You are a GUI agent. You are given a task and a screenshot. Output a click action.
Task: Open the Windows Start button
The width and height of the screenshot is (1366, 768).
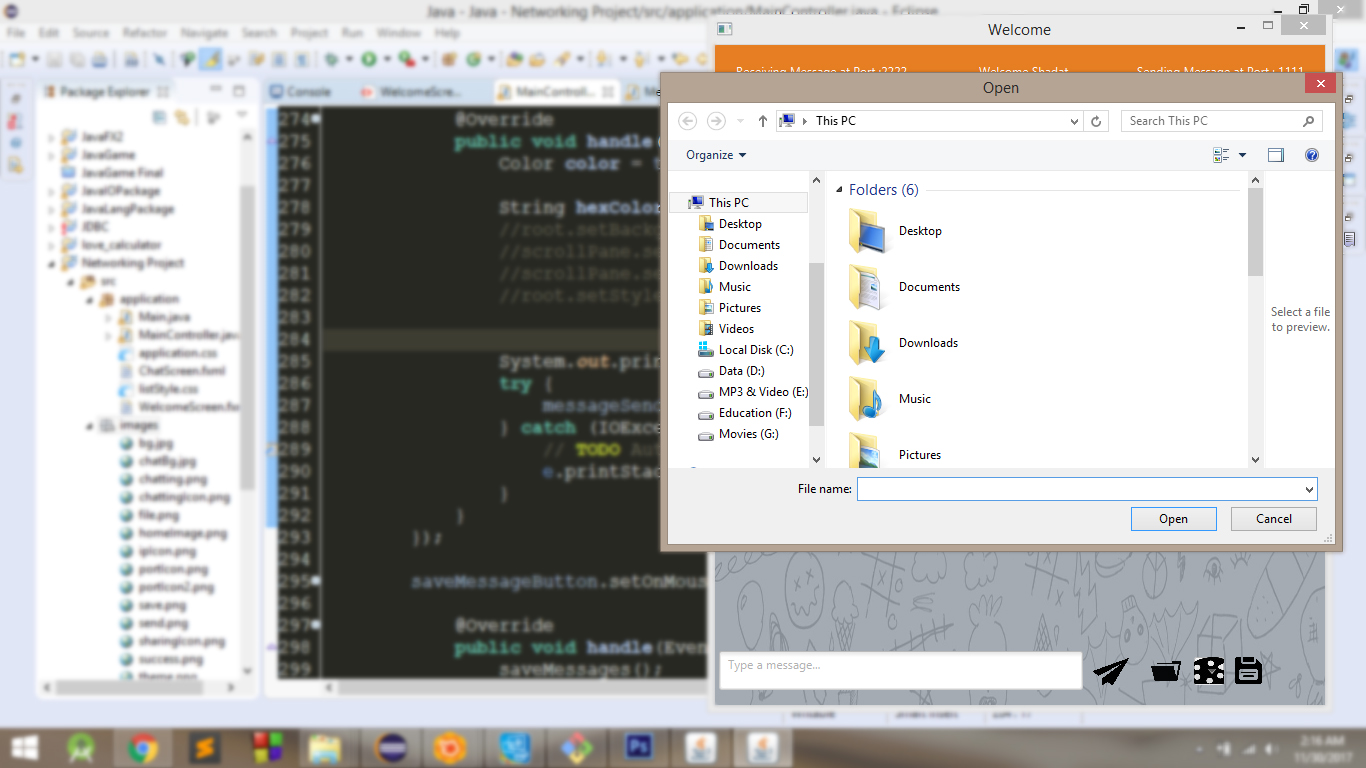click(26, 747)
